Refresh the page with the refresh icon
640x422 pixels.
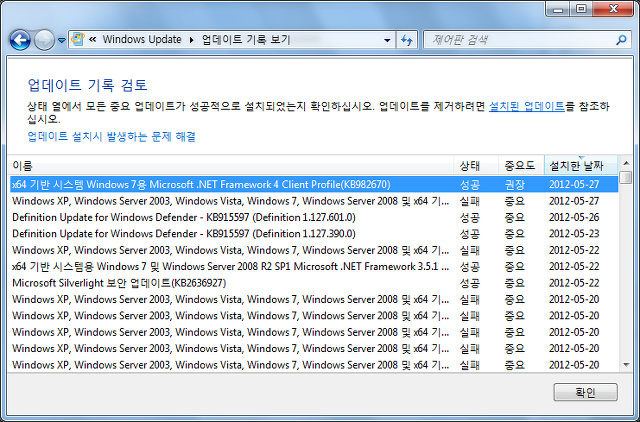pos(407,40)
